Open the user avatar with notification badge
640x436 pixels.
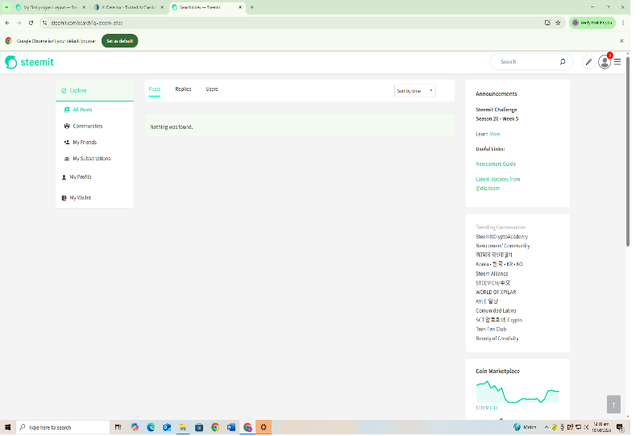tap(604, 61)
